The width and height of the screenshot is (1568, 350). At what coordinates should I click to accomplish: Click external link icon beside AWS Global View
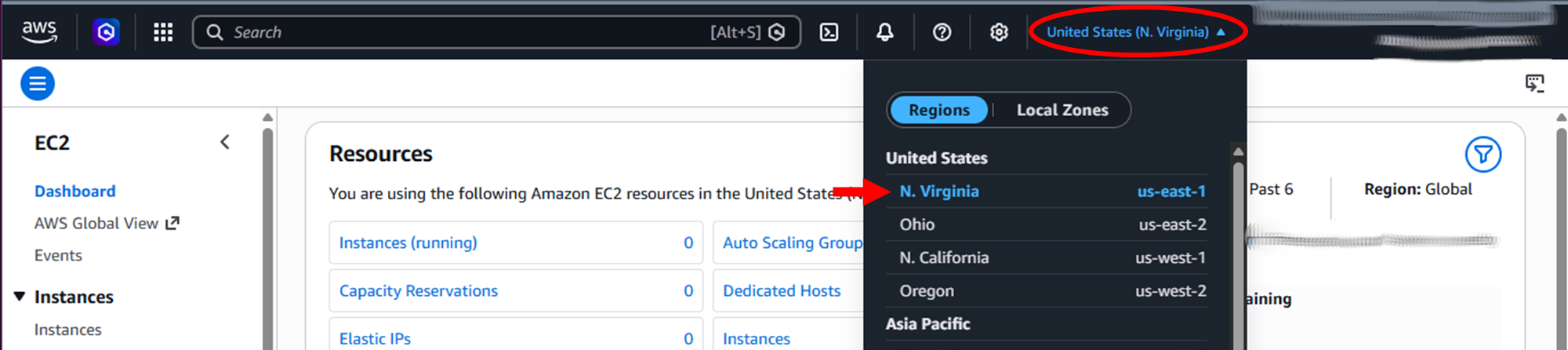pyautogui.click(x=172, y=223)
